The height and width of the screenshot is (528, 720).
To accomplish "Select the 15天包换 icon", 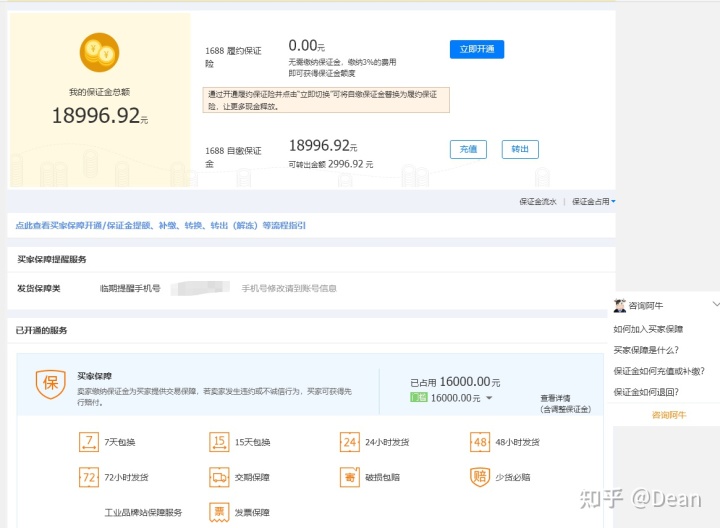I will click(x=219, y=442).
